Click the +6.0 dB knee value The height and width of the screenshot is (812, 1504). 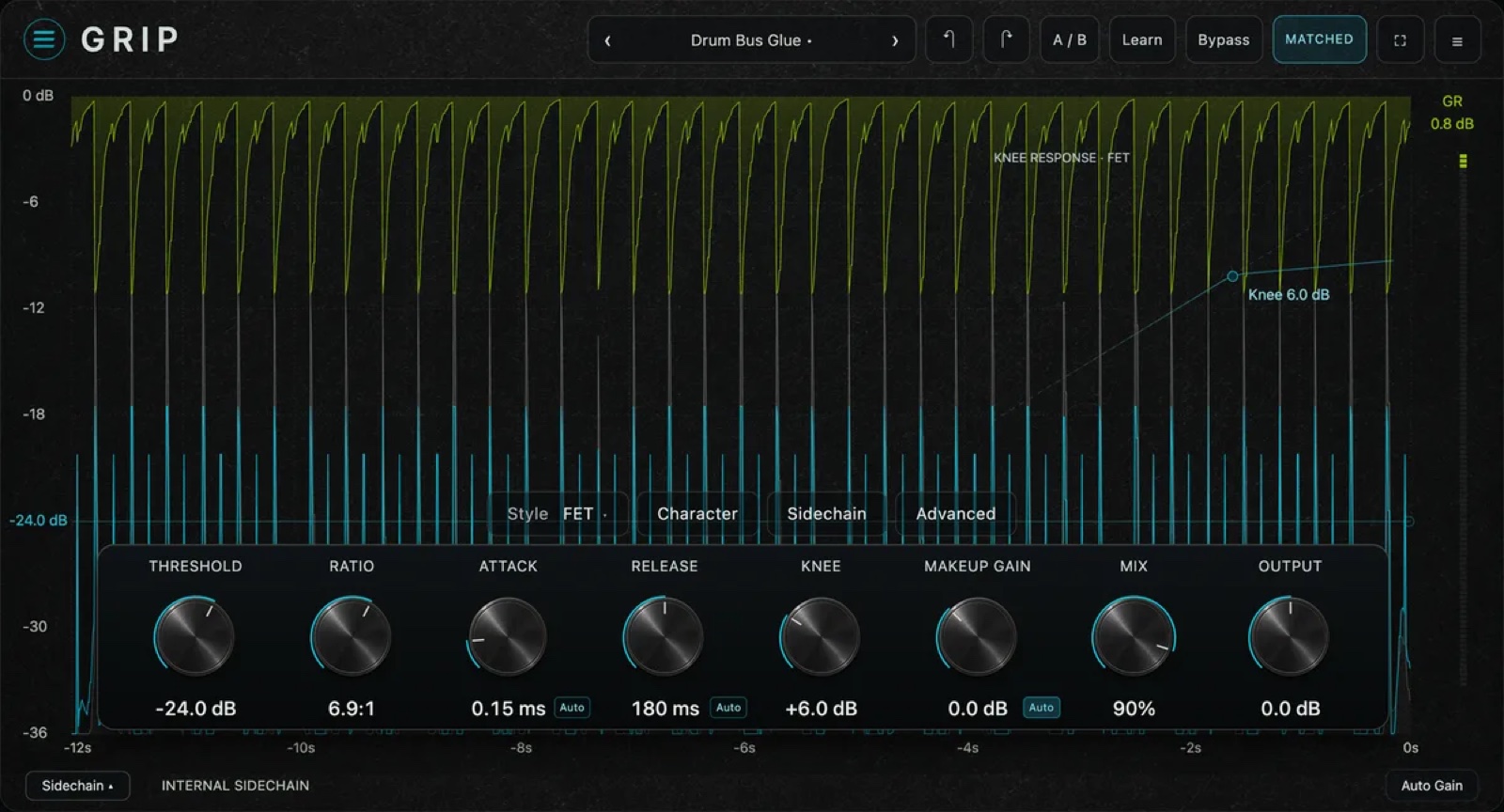click(x=821, y=709)
